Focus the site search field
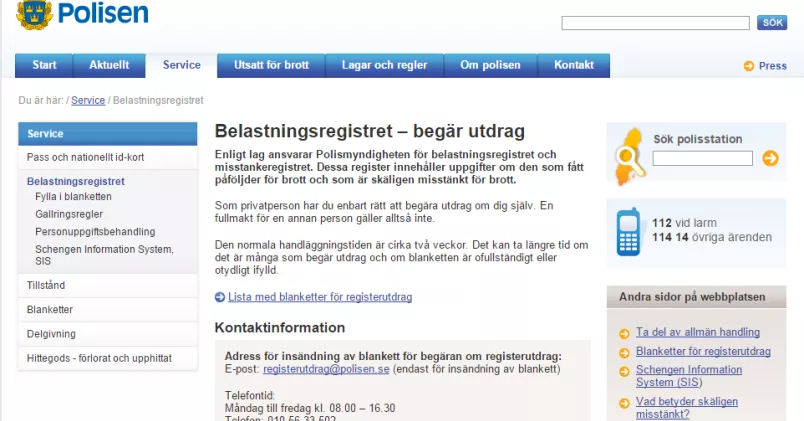This screenshot has width=804, height=421. point(655,23)
